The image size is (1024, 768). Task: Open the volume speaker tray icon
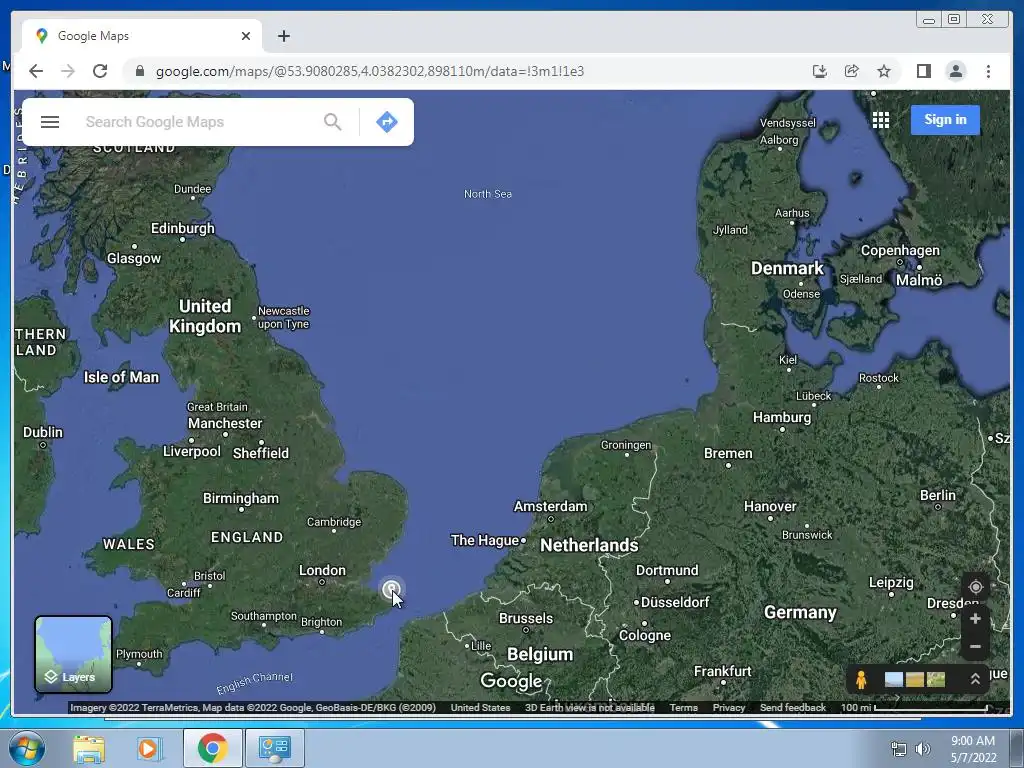pyautogui.click(x=922, y=749)
